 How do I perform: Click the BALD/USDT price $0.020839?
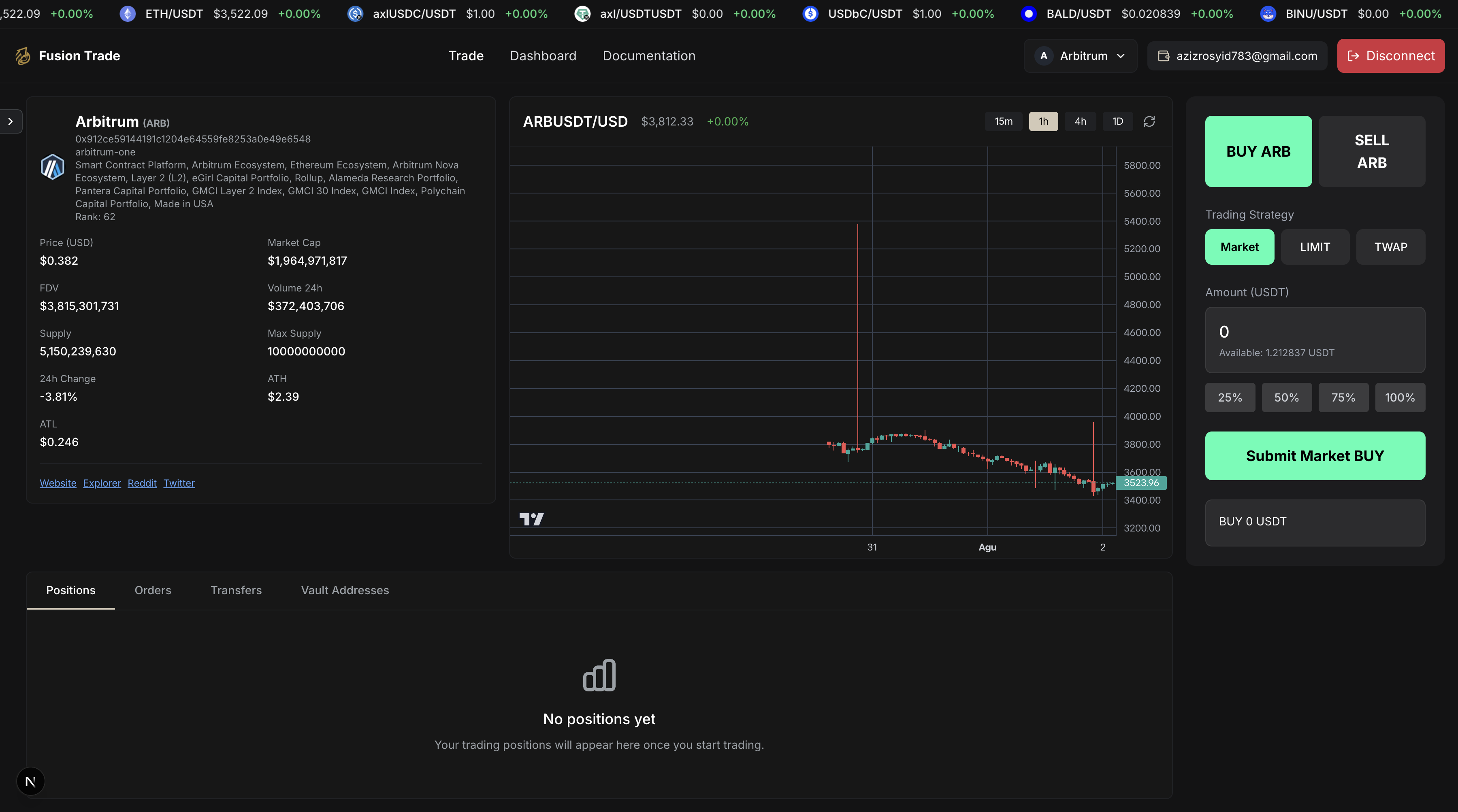coord(1151,14)
